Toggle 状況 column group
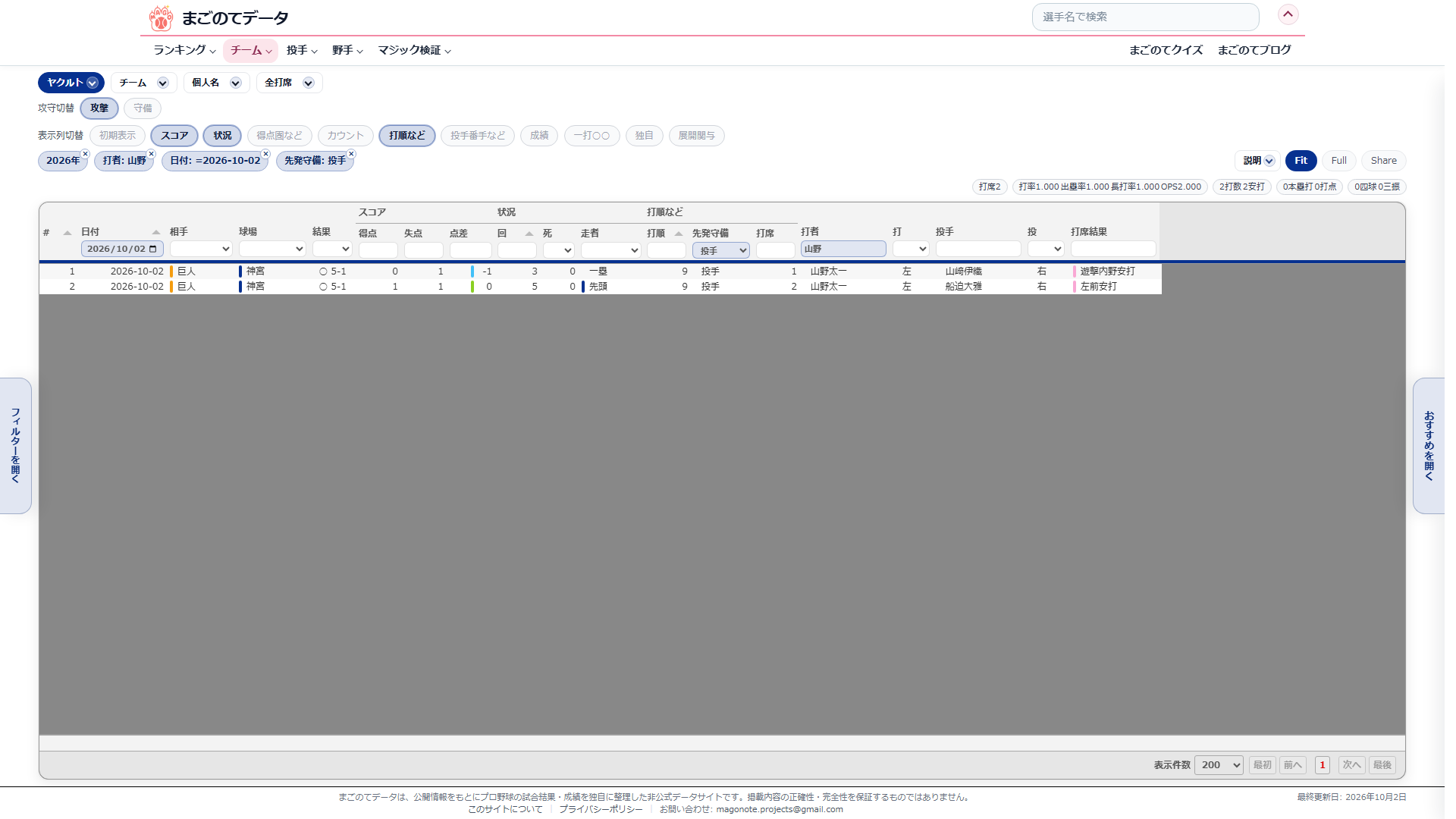The image size is (1456, 819). coord(222,136)
